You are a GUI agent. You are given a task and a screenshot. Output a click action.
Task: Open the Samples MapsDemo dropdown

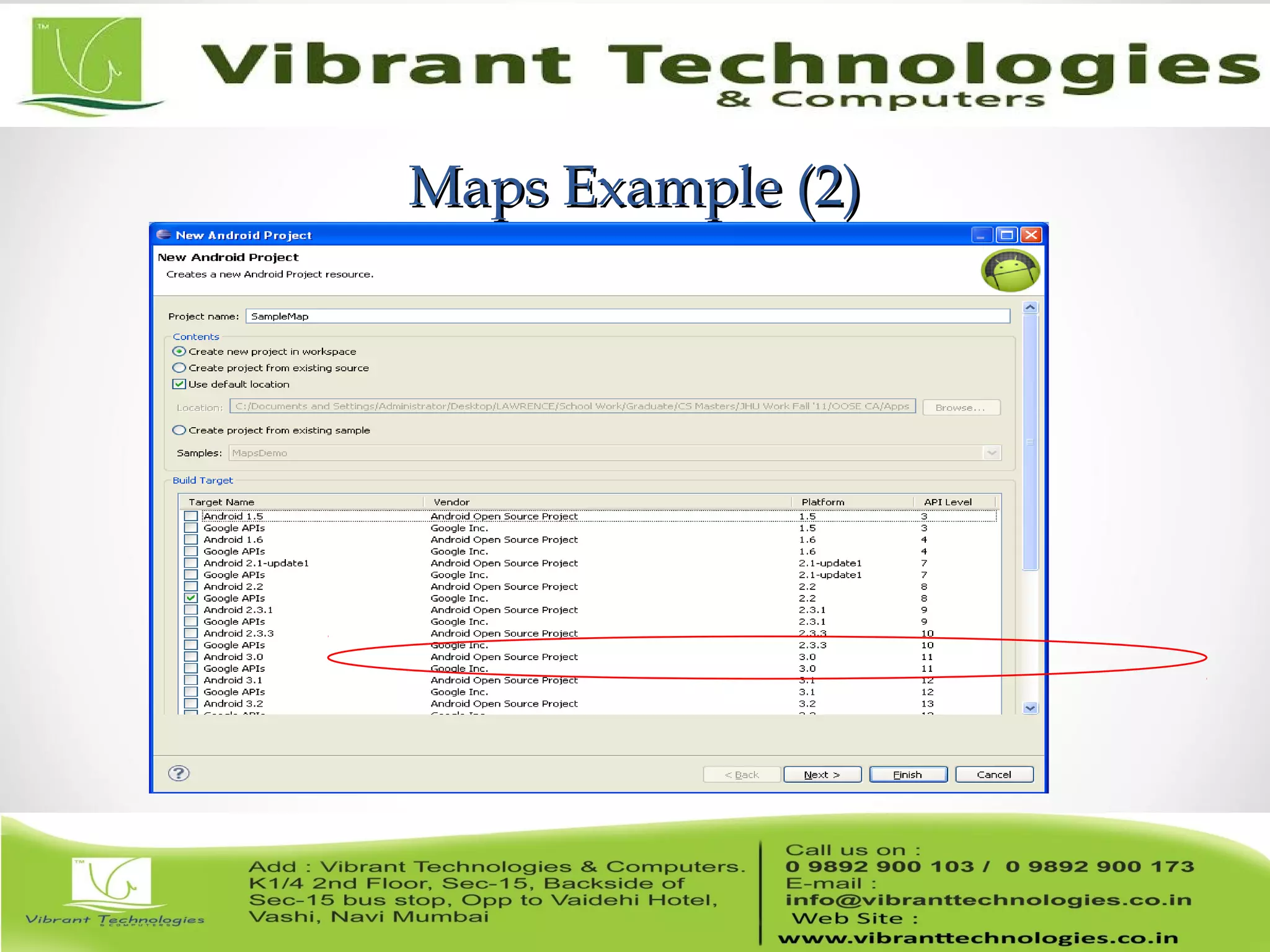992,453
